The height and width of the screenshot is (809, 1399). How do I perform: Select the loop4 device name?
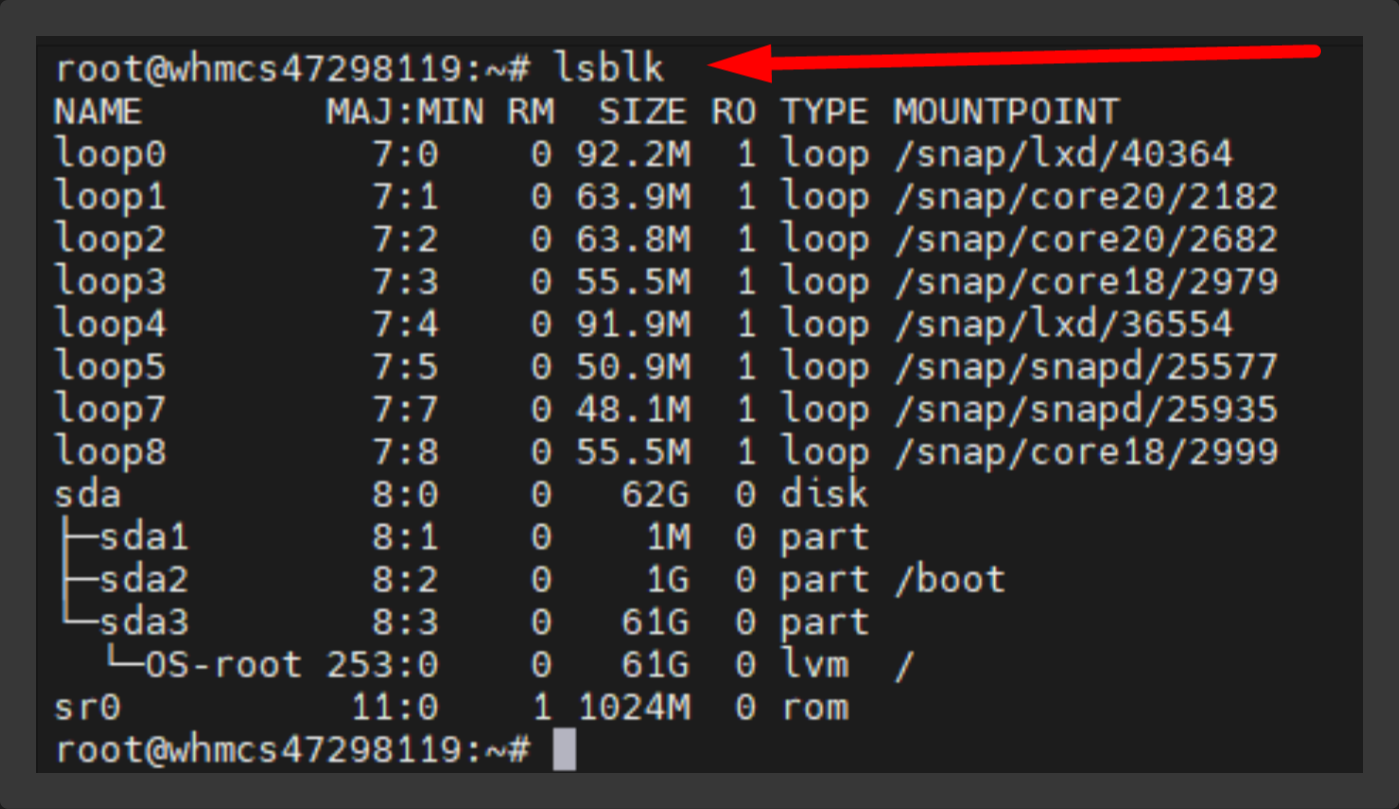click(x=110, y=324)
